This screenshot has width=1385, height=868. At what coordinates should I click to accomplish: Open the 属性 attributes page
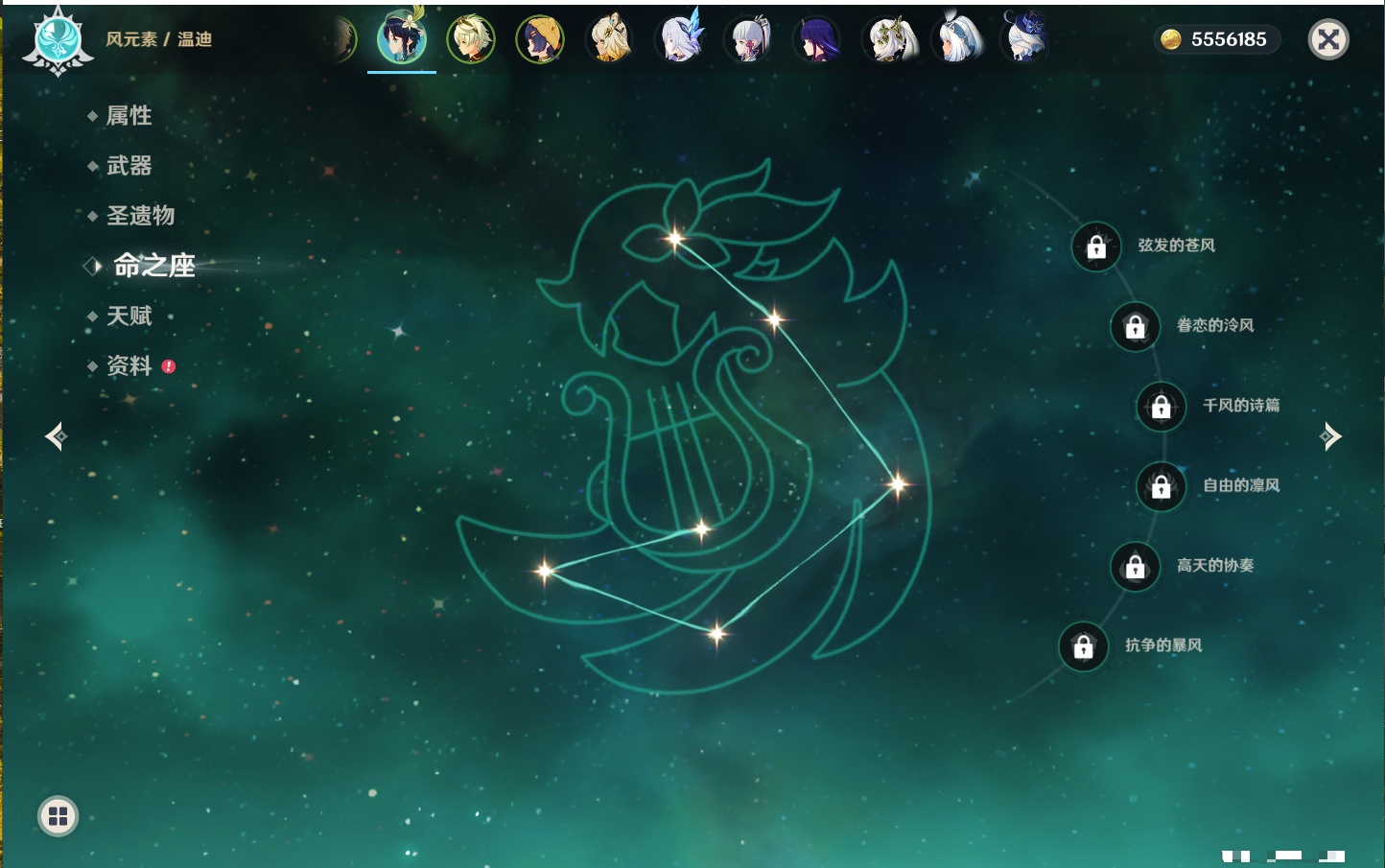pos(129,116)
